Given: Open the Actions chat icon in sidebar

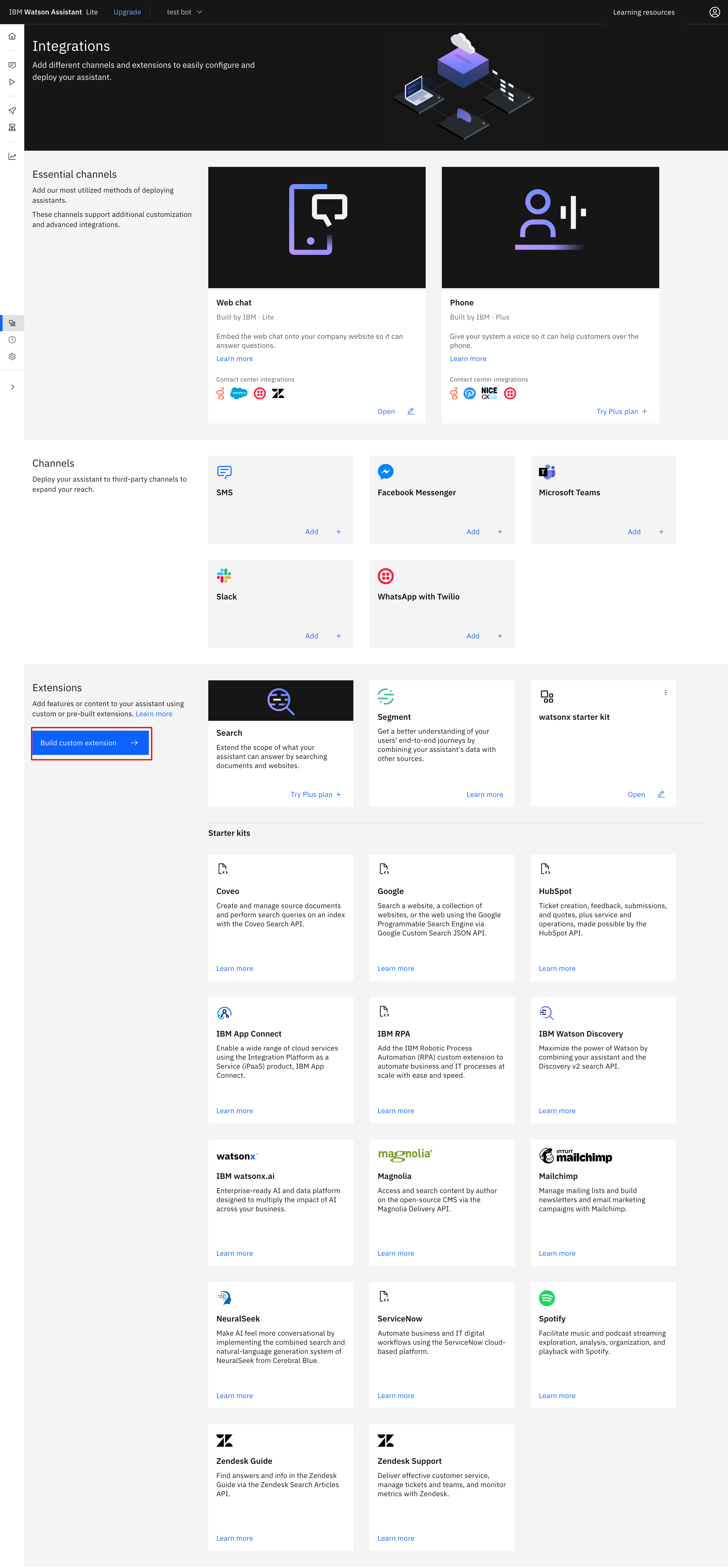Looking at the screenshot, I should click(12, 65).
